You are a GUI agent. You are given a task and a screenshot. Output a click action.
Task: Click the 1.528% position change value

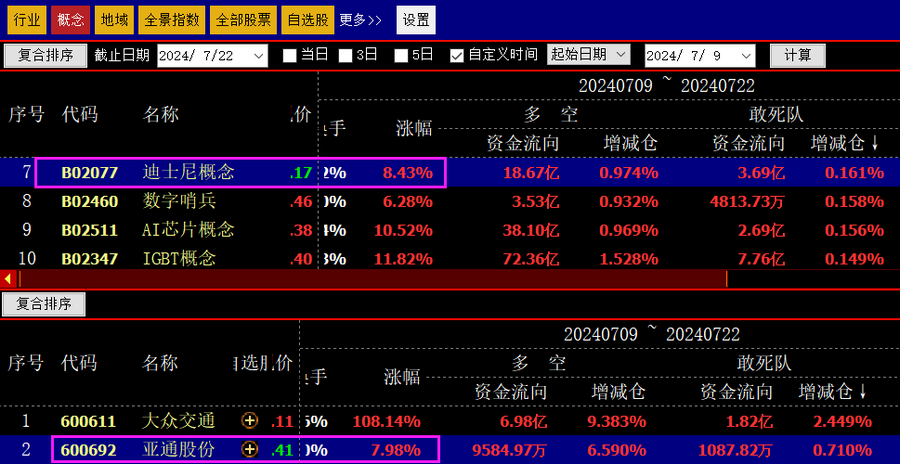pyautogui.click(x=629, y=259)
